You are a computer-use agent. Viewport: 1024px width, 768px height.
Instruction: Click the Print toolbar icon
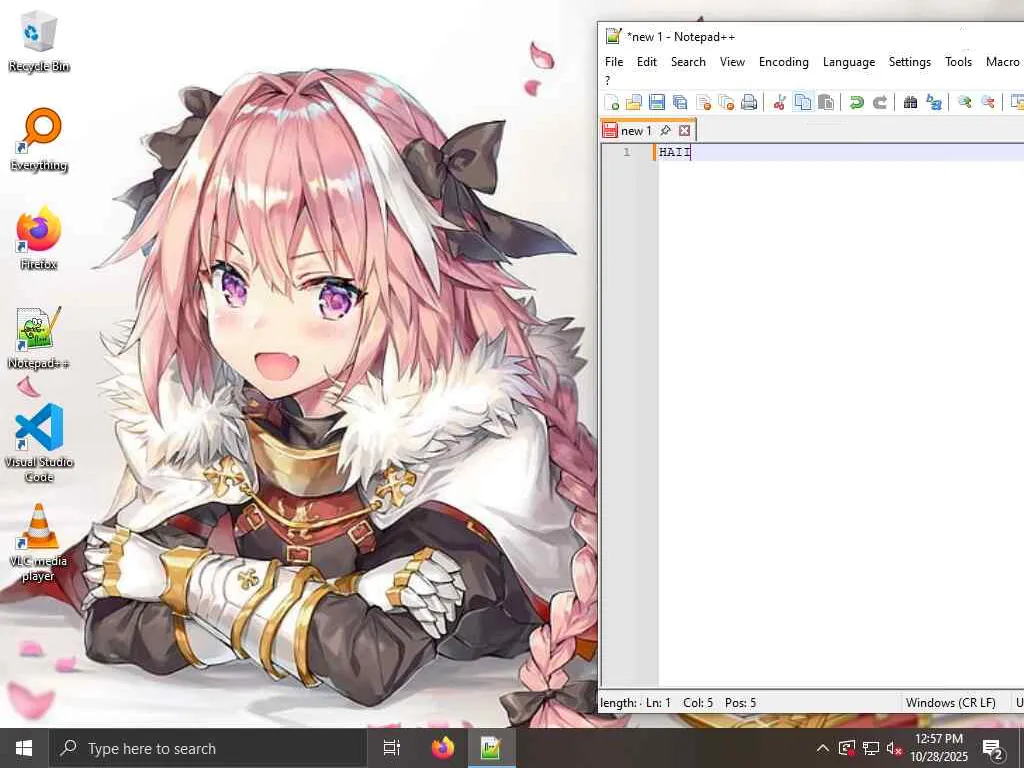749,102
